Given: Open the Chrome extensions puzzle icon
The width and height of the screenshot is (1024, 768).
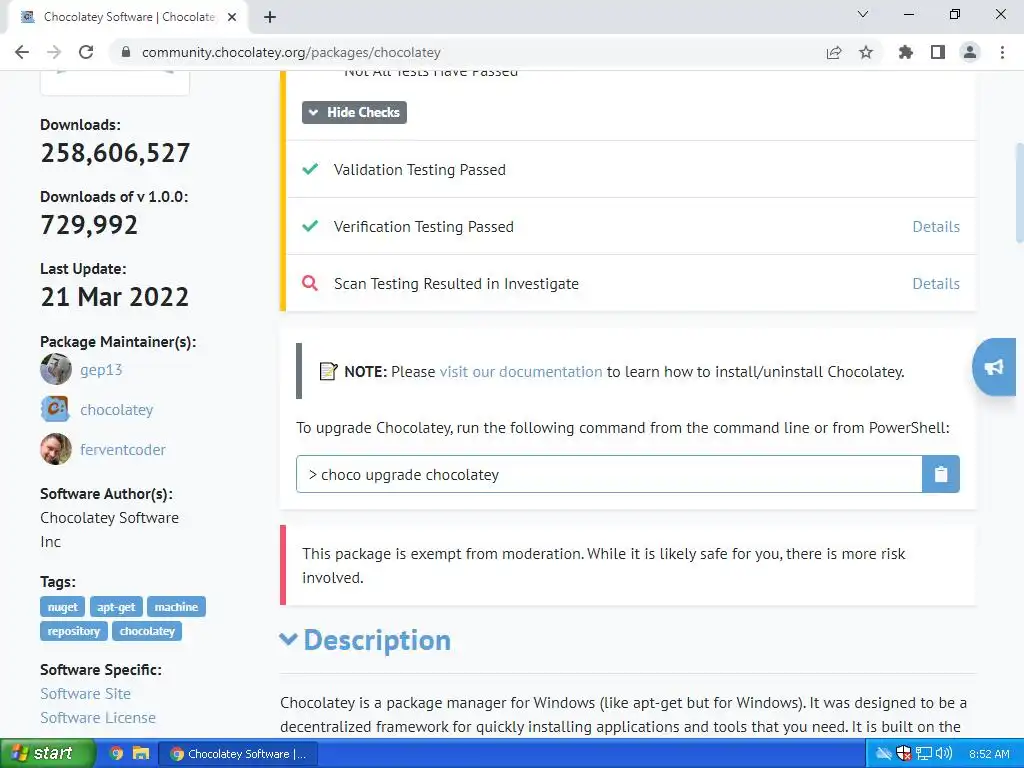Looking at the screenshot, I should (906, 52).
